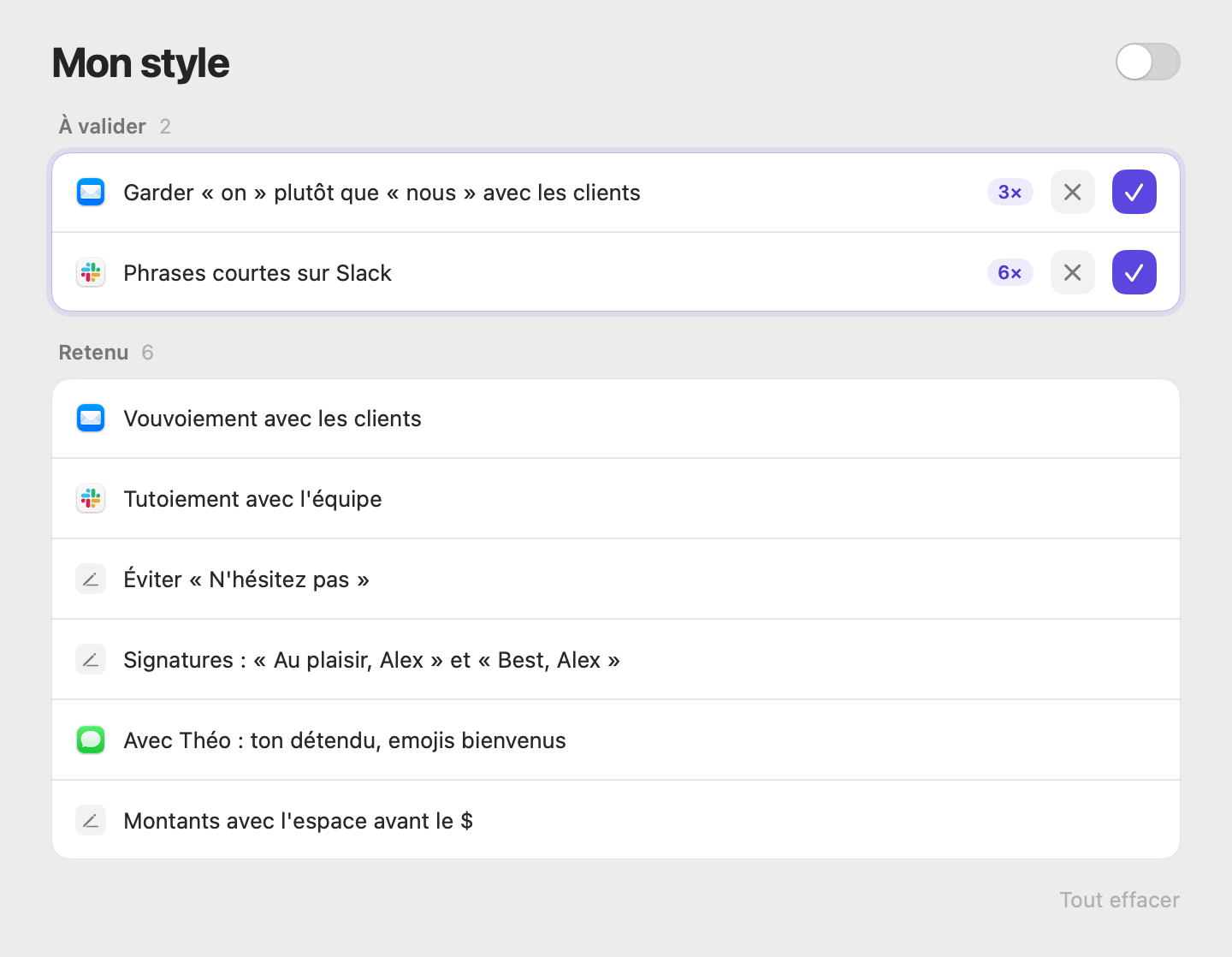1232x957 pixels.
Task: Click pencil icon beside Éviter « N'hésitez pas »
Action: point(91,579)
